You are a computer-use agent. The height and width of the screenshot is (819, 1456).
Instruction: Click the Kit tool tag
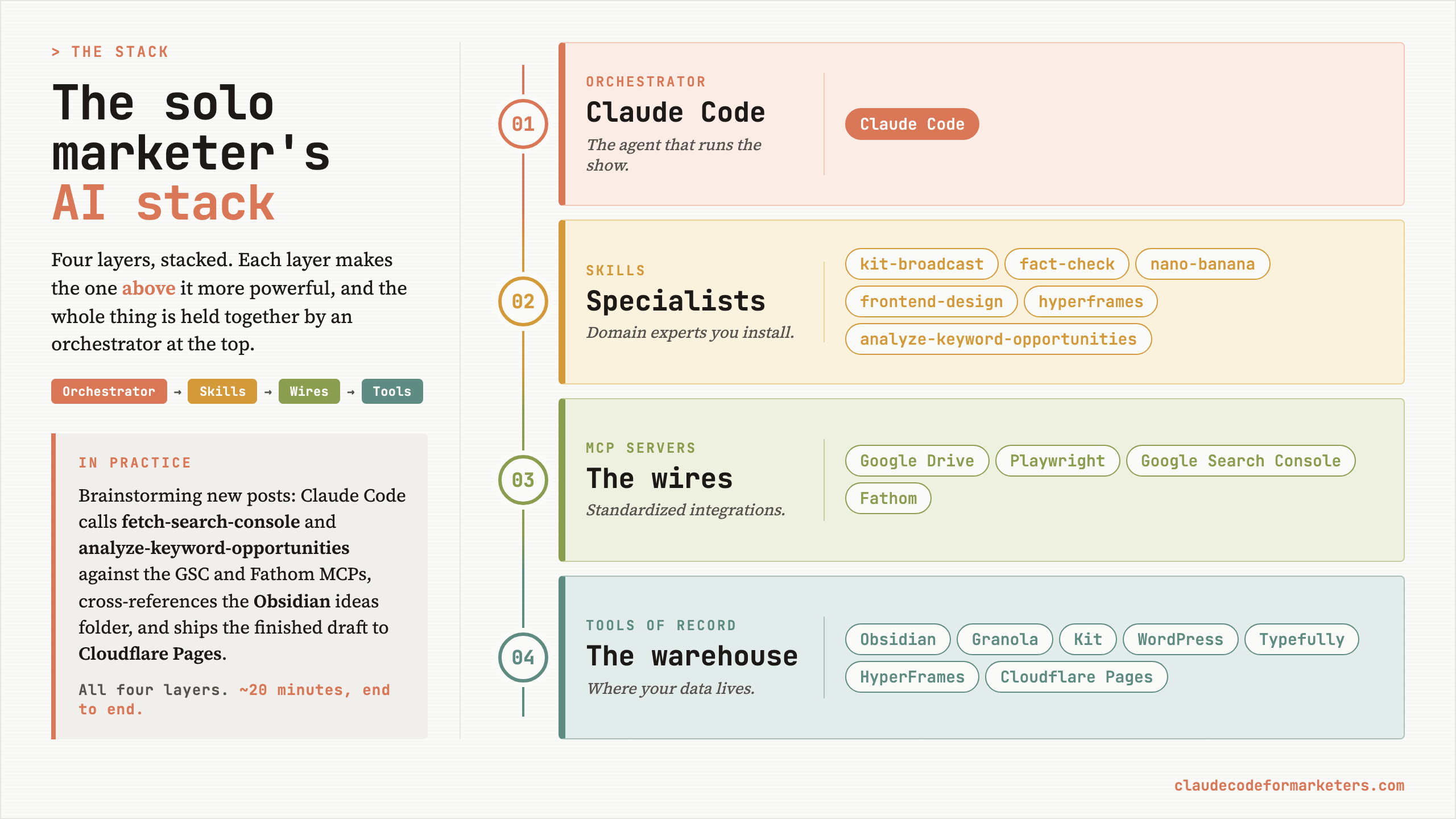(1087, 639)
